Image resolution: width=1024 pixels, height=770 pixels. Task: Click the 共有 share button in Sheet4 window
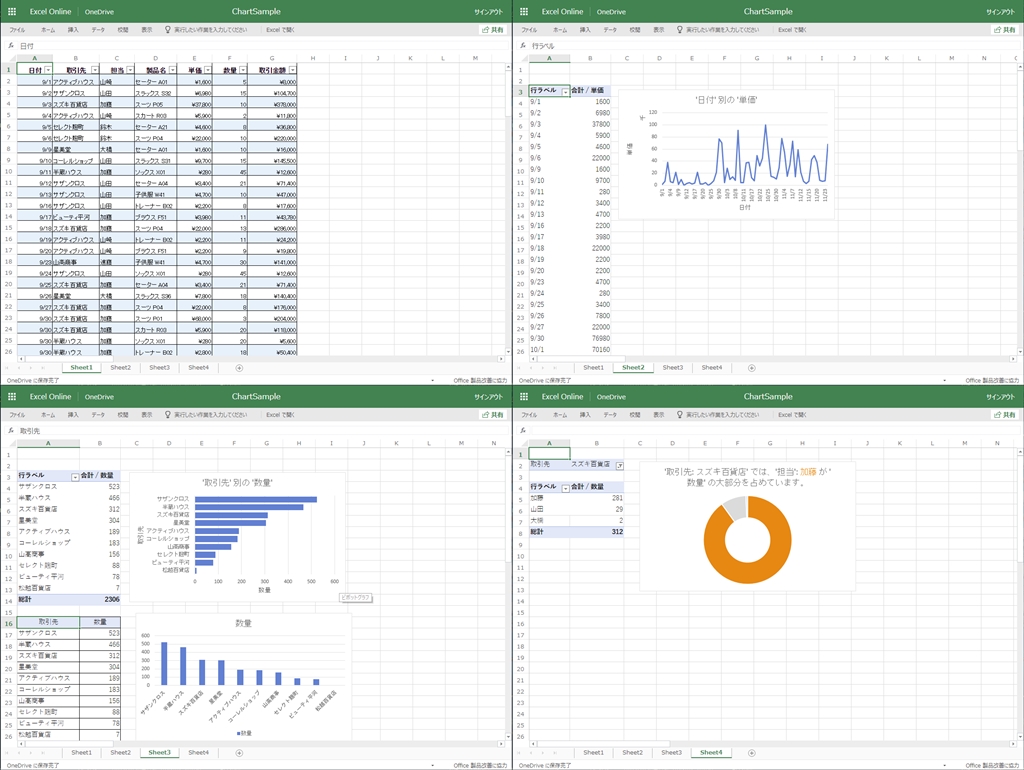pyautogui.click(x=1005, y=415)
